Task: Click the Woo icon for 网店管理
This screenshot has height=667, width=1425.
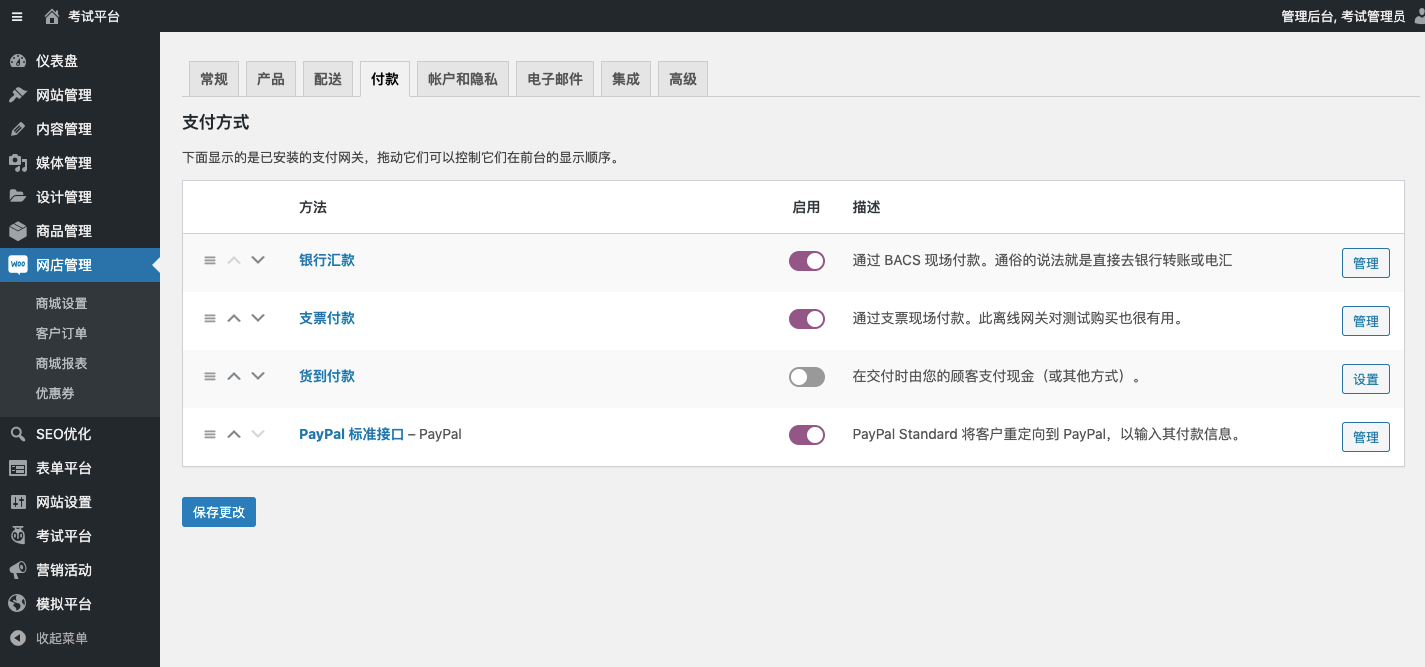Action: pyautogui.click(x=18, y=265)
